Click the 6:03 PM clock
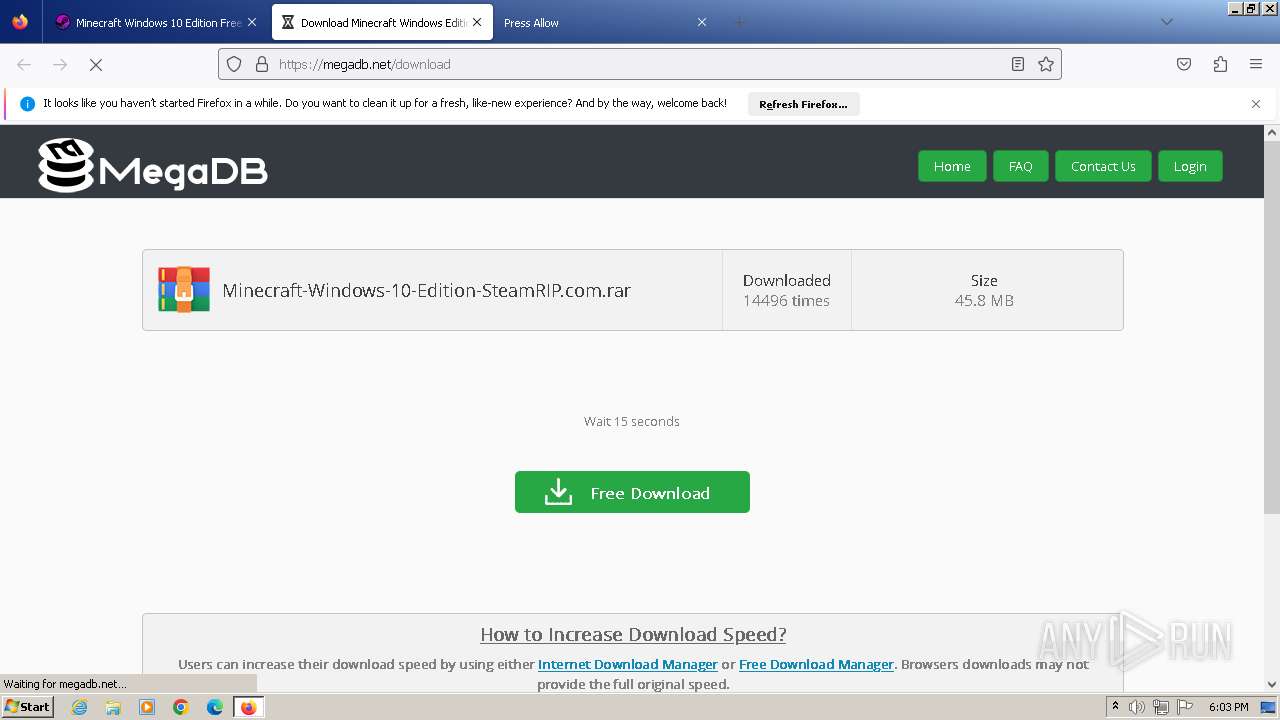This screenshot has height=720, width=1280. coord(1228,707)
